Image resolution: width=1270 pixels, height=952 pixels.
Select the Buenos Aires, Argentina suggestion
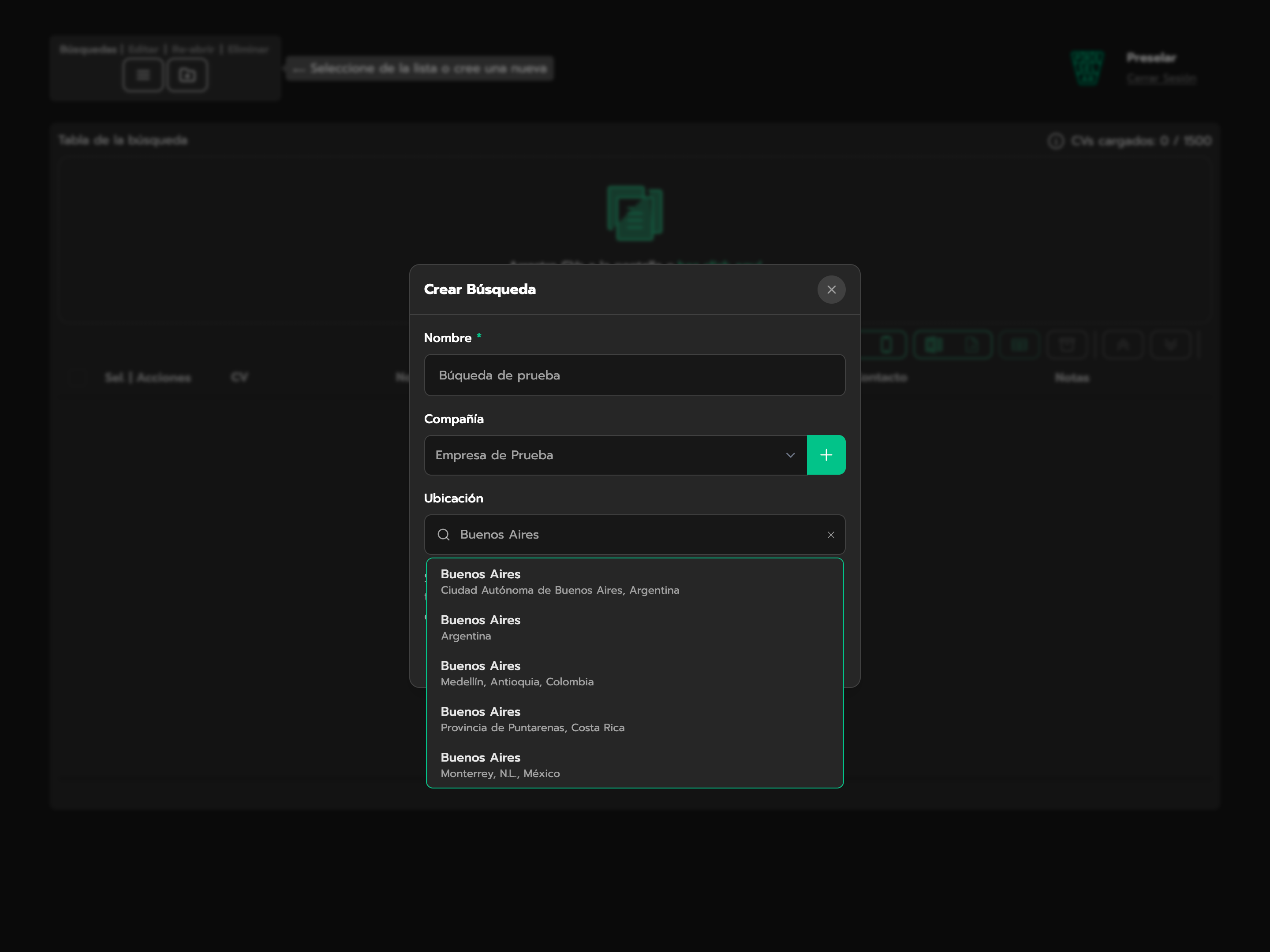click(635, 627)
